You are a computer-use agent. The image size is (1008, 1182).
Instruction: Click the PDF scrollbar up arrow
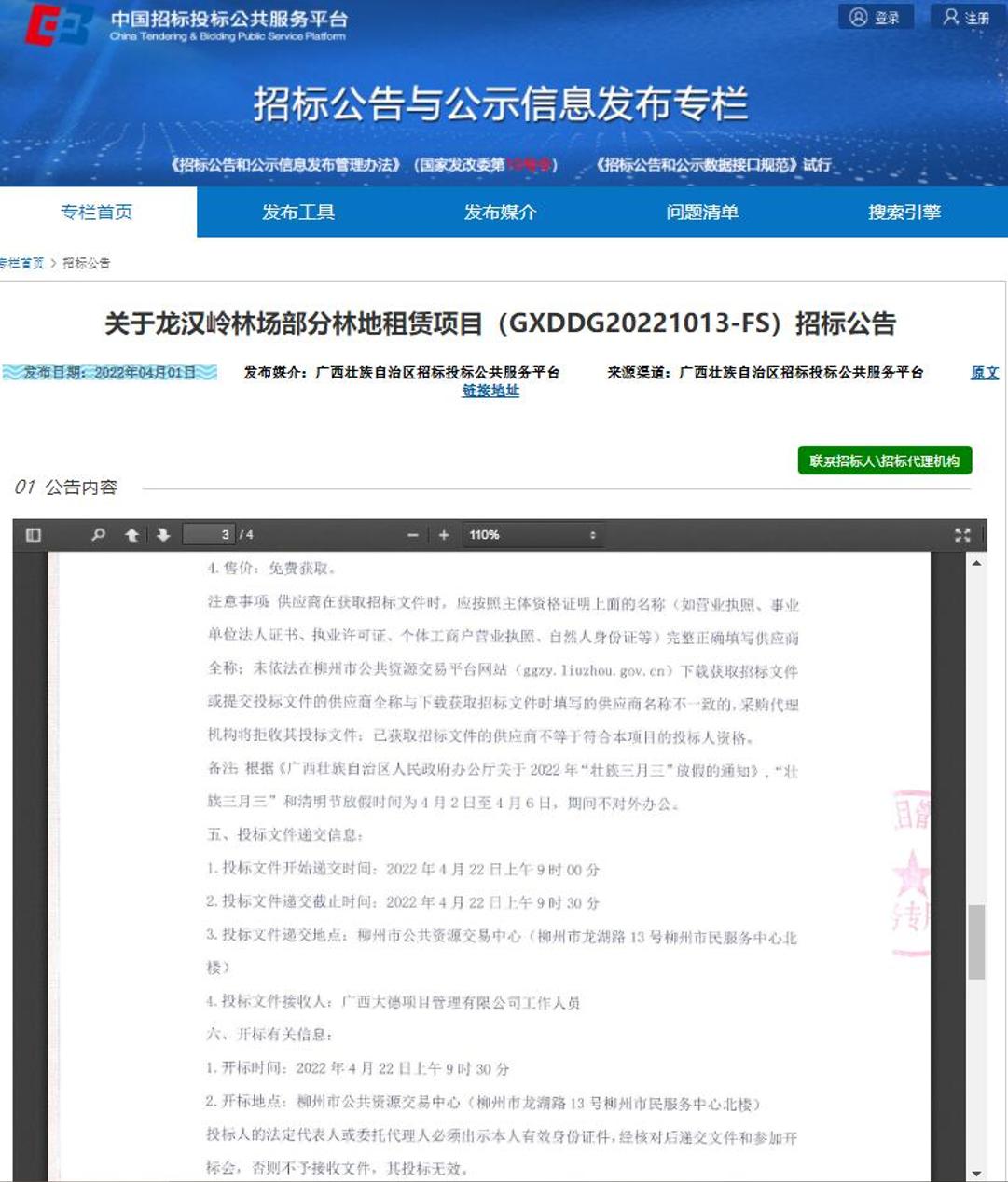pos(976,563)
